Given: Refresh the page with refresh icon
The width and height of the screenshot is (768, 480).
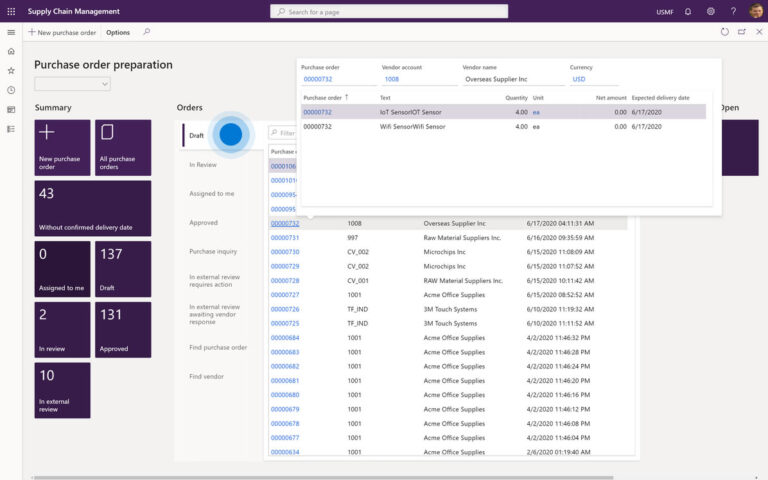Looking at the screenshot, I should 724,32.
